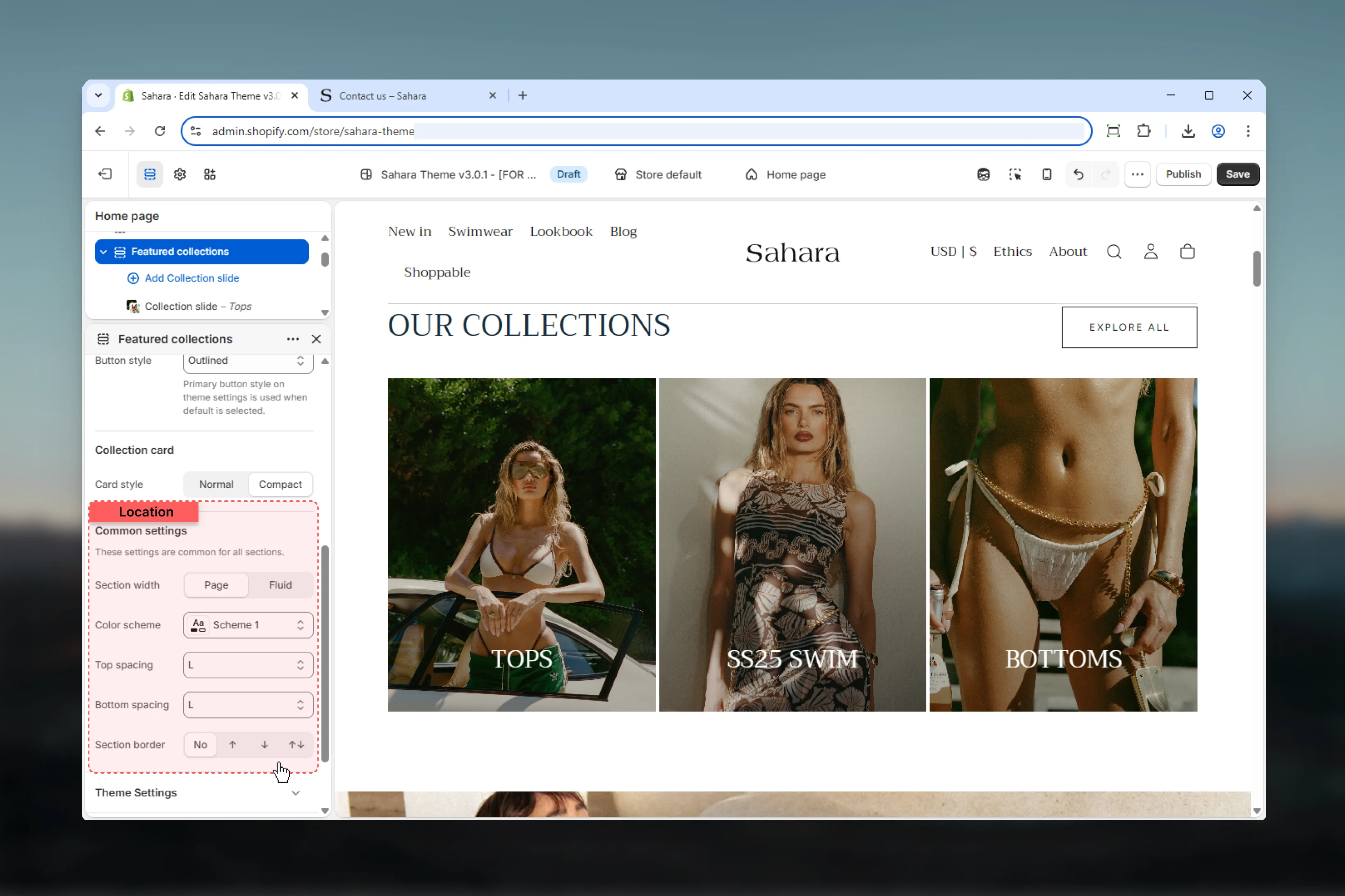
Task: Open a new browser tab
Action: tap(522, 96)
